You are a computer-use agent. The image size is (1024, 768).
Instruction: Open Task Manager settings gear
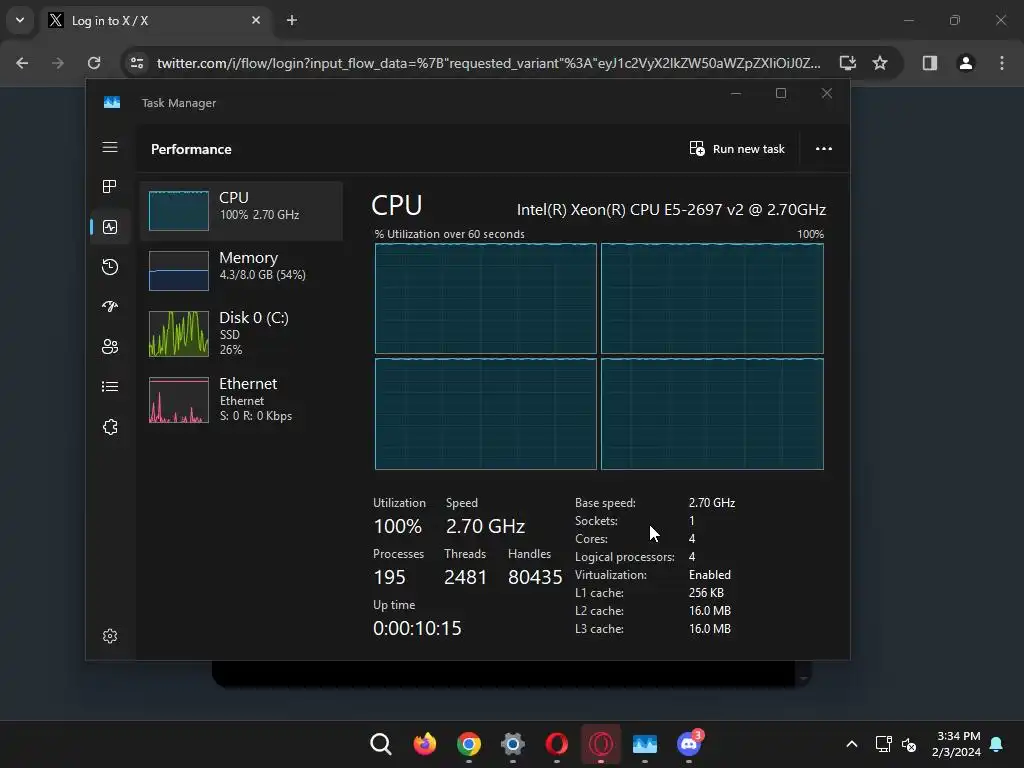pos(110,635)
